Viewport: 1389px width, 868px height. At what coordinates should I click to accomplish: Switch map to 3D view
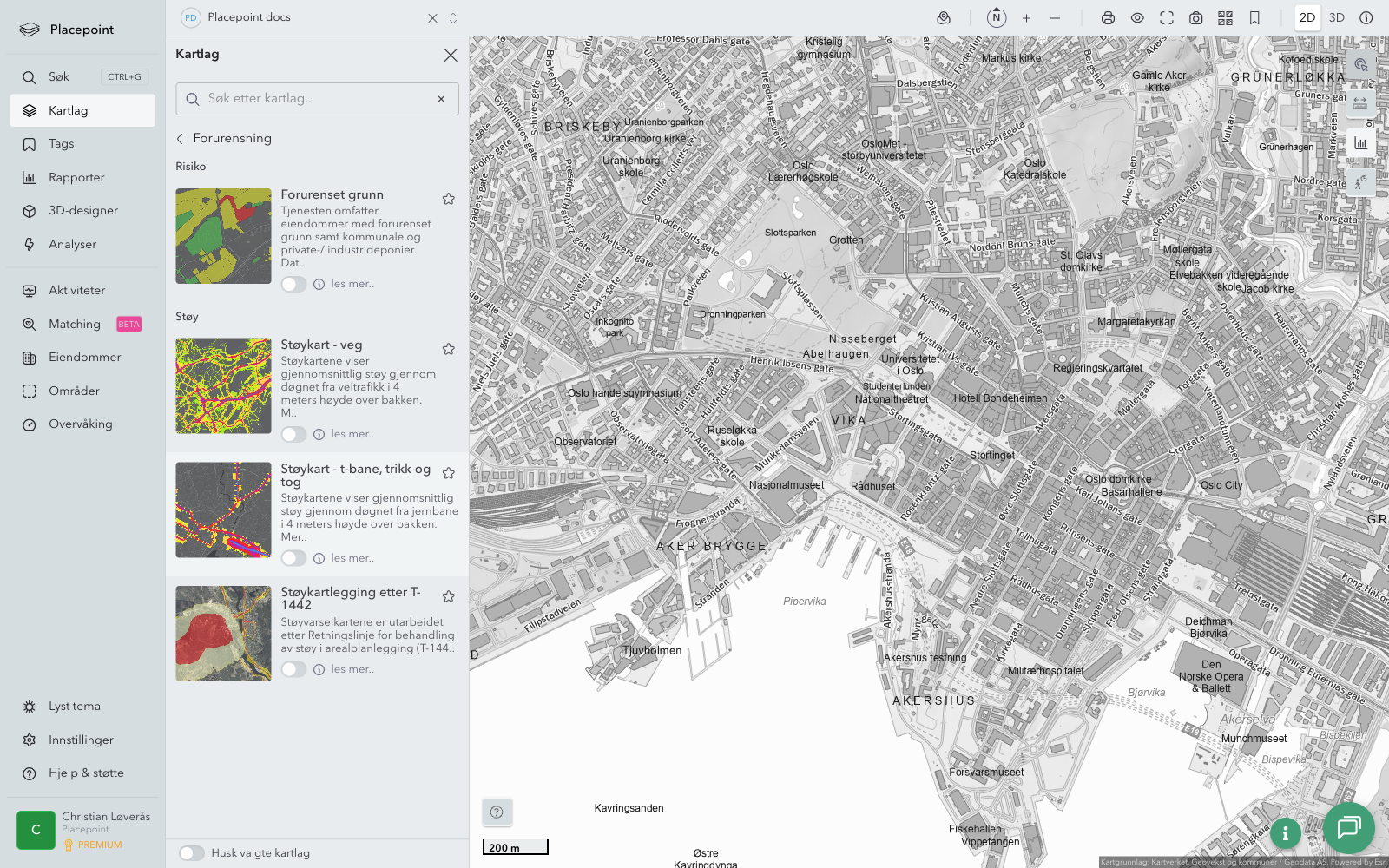tap(1336, 18)
